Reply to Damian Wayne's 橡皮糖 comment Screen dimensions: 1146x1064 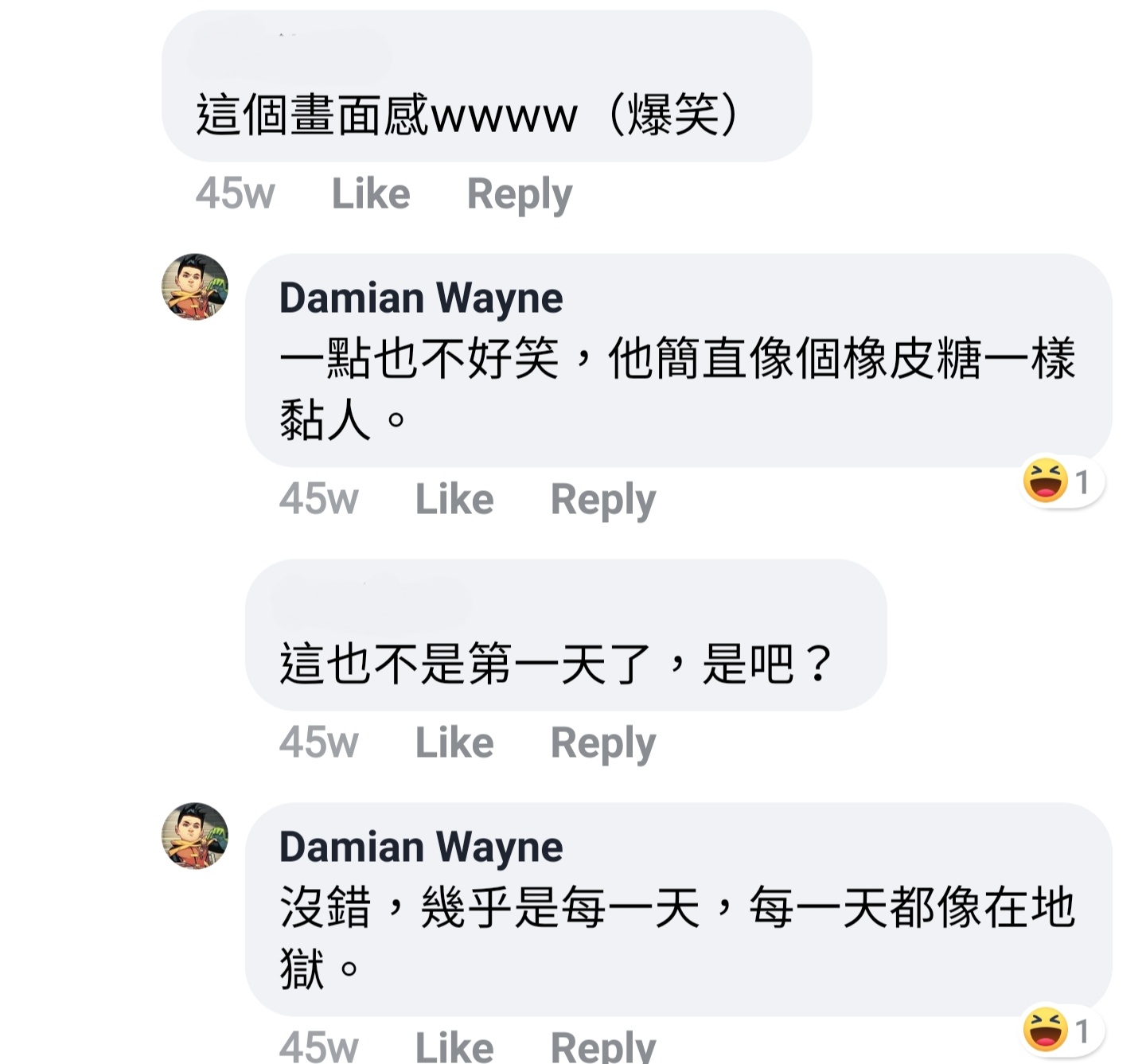coord(603,501)
